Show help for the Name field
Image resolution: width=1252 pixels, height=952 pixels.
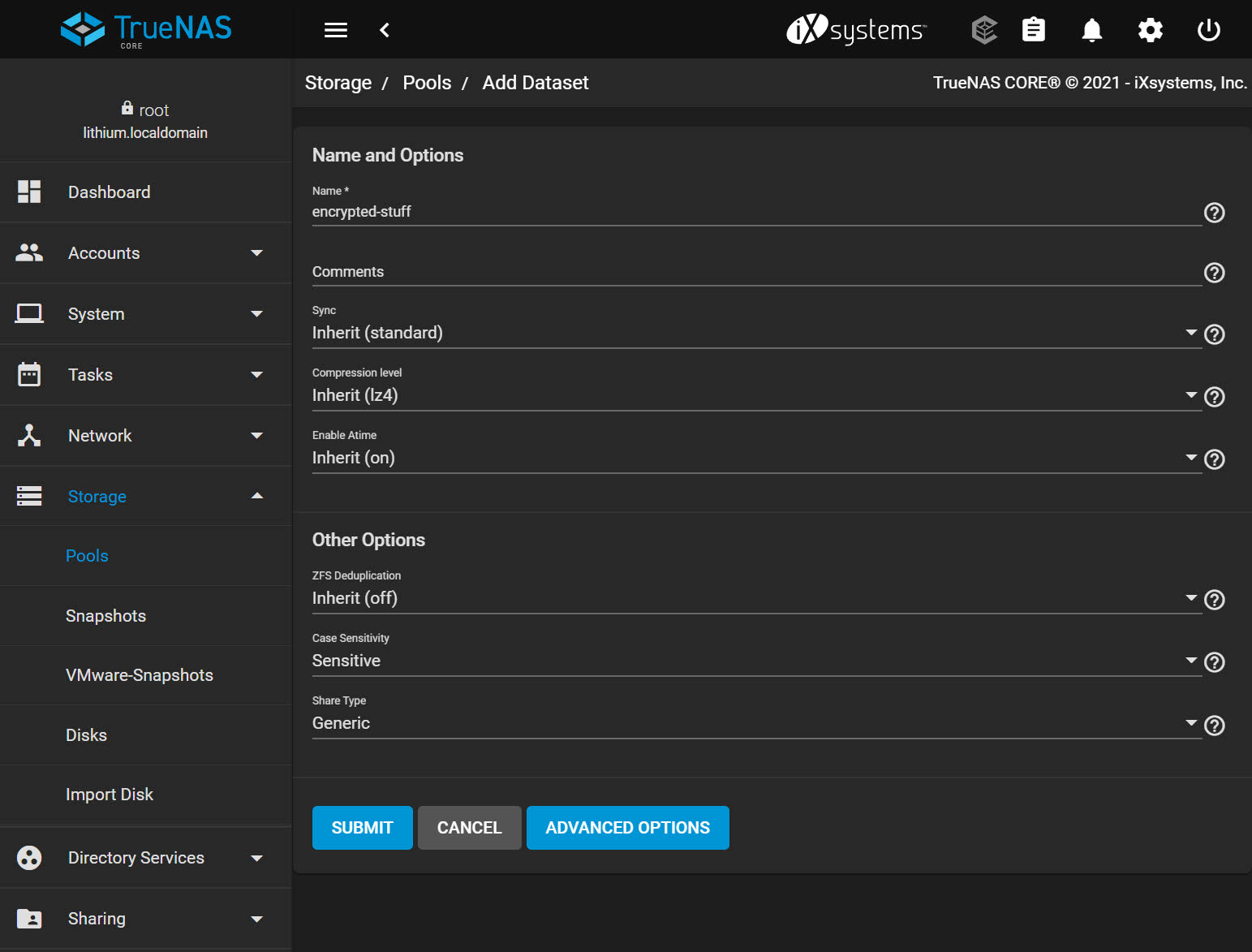click(x=1214, y=213)
